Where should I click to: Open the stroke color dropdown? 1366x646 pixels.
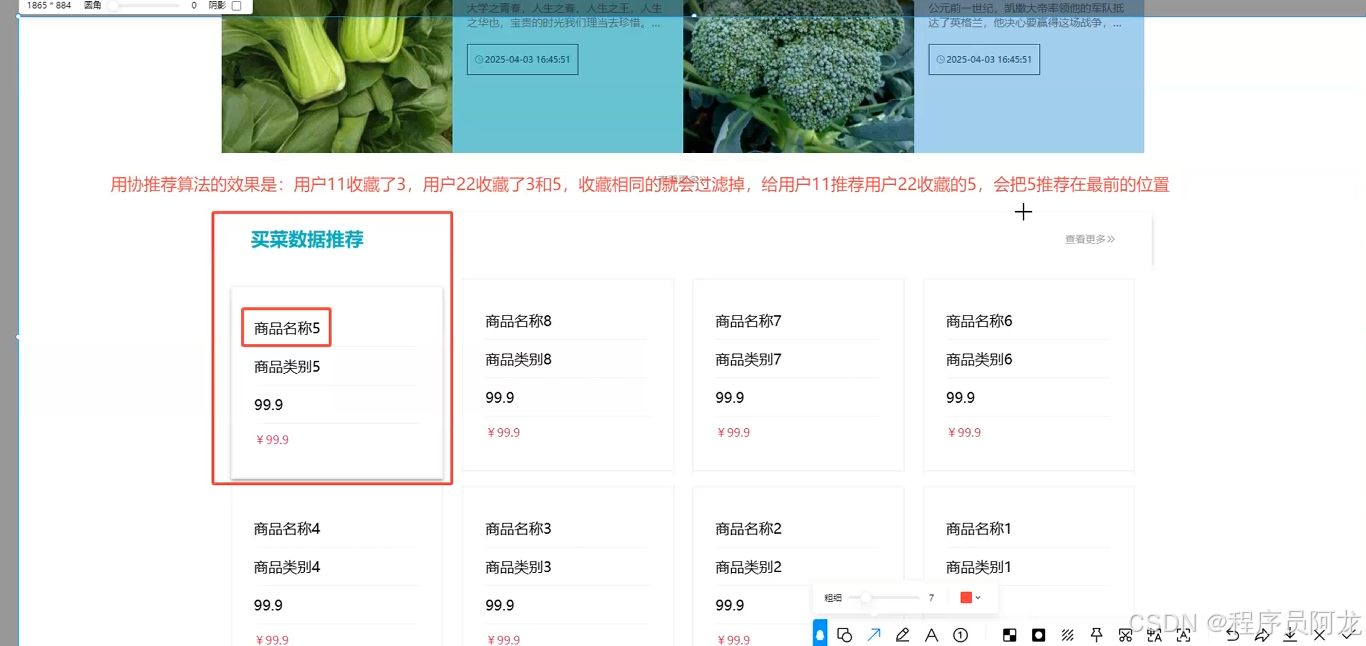coord(977,597)
